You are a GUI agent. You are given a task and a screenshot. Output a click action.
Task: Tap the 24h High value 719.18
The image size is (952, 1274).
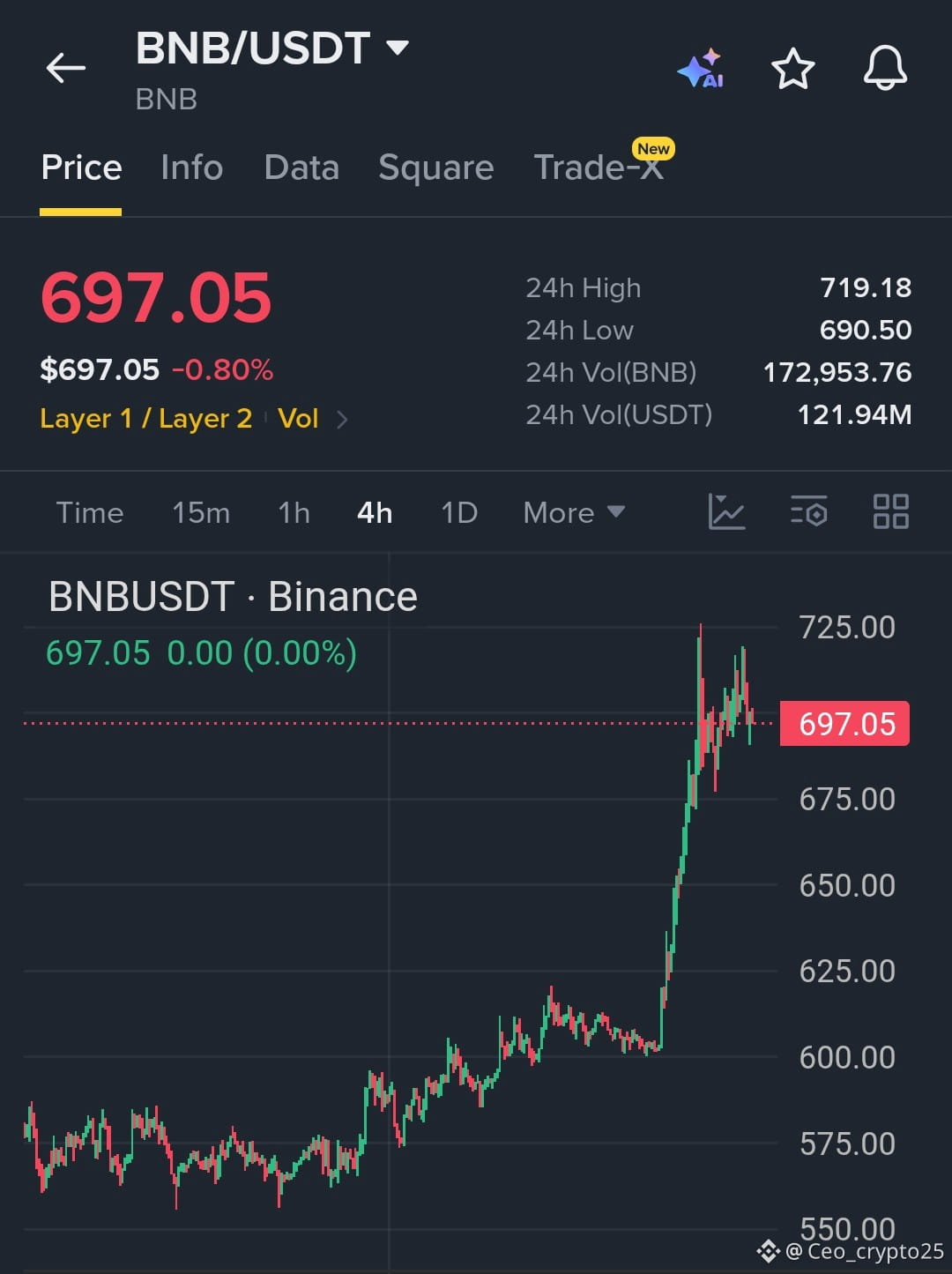[x=866, y=287]
